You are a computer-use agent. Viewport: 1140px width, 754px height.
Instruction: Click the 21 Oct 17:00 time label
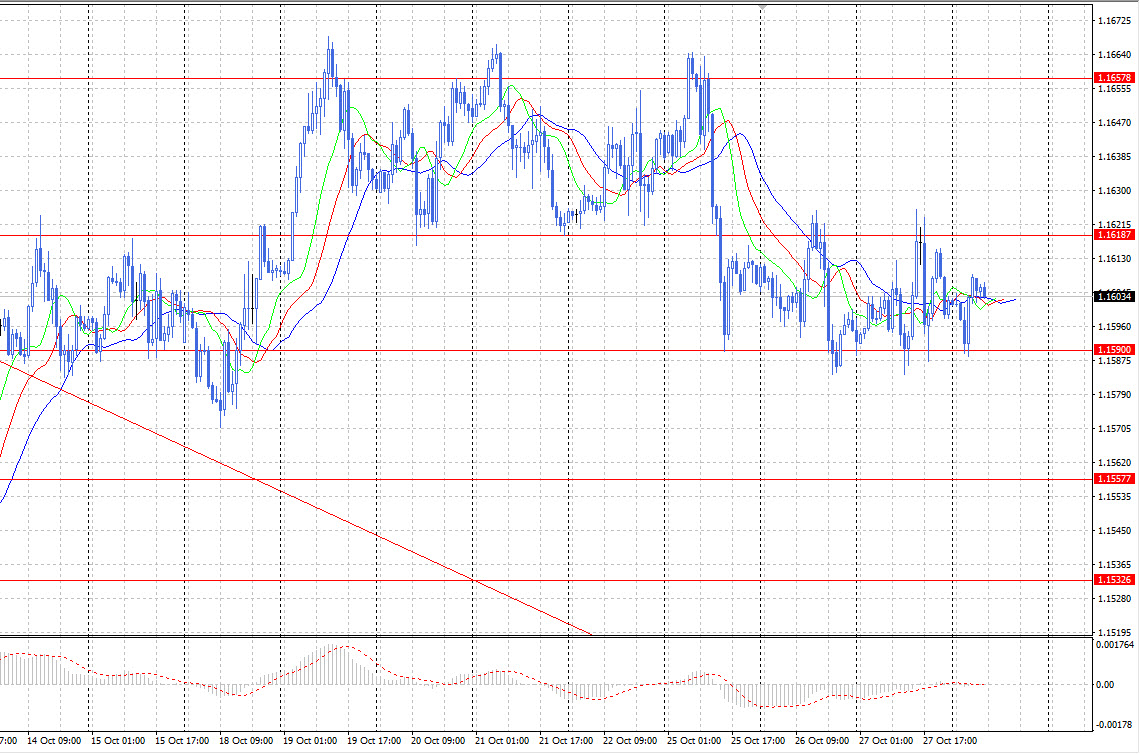[x=566, y=741]
